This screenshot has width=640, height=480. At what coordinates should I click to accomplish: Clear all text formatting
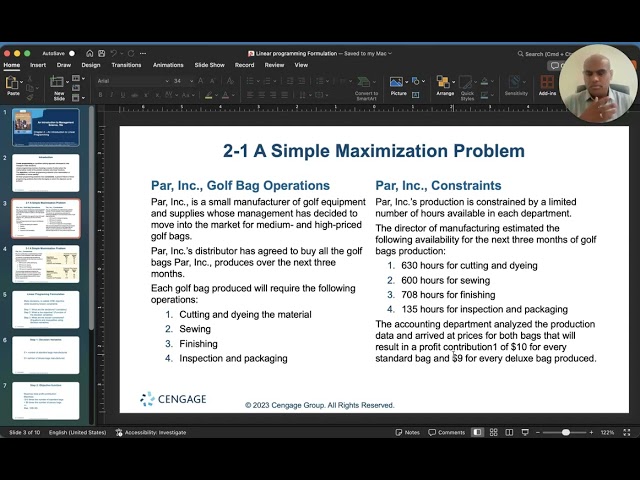tap(230, 81)
